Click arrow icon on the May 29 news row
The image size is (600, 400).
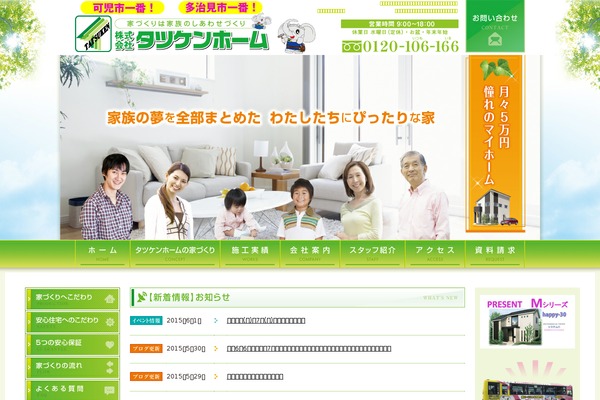[216, 377]
